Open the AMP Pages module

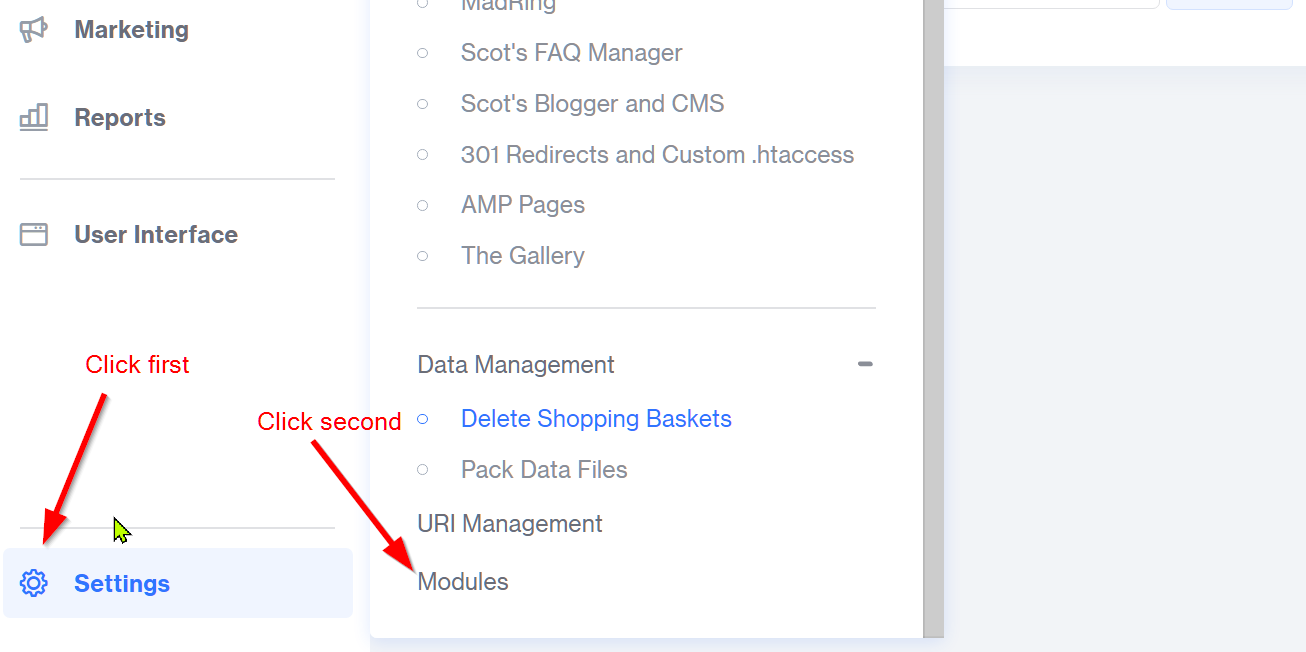coord(523,205)
